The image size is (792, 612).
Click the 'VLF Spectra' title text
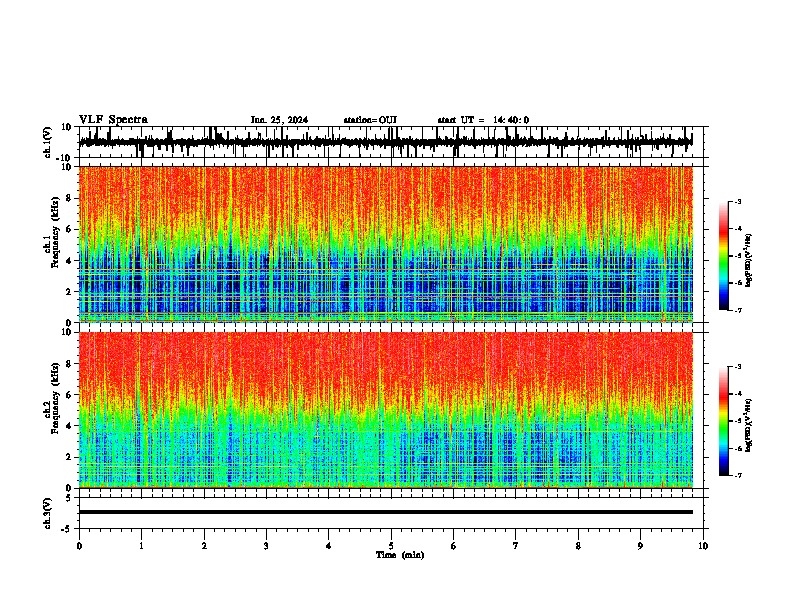[113, 120]
